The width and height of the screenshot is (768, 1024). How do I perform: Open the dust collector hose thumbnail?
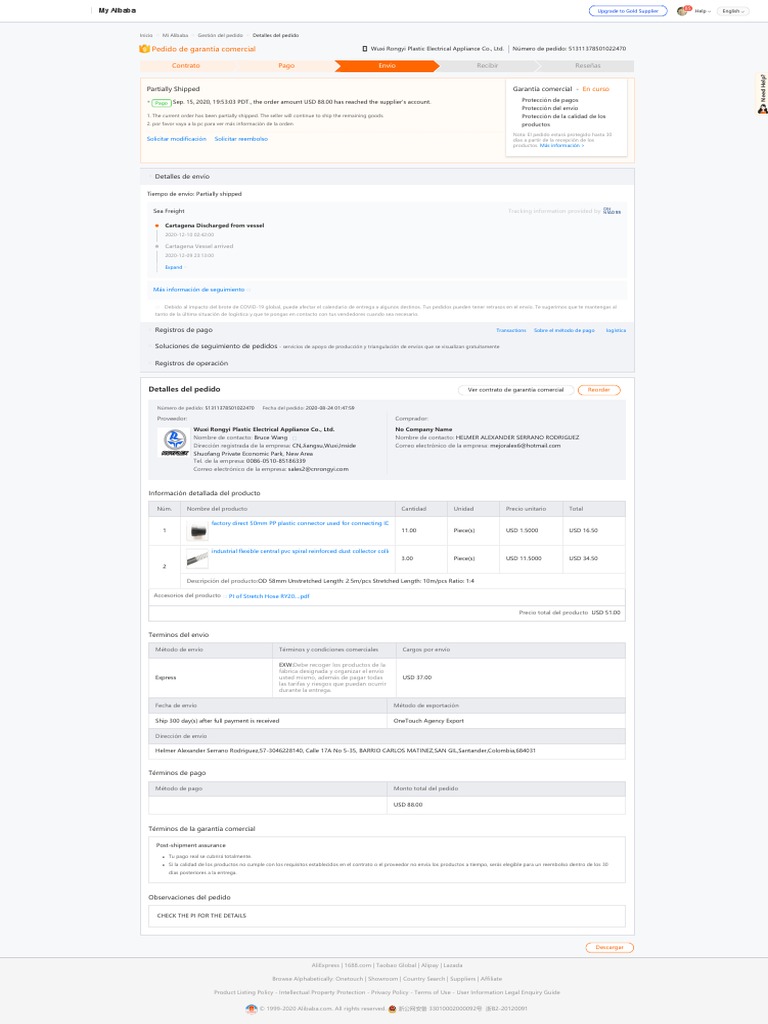[x=198, y=558]
